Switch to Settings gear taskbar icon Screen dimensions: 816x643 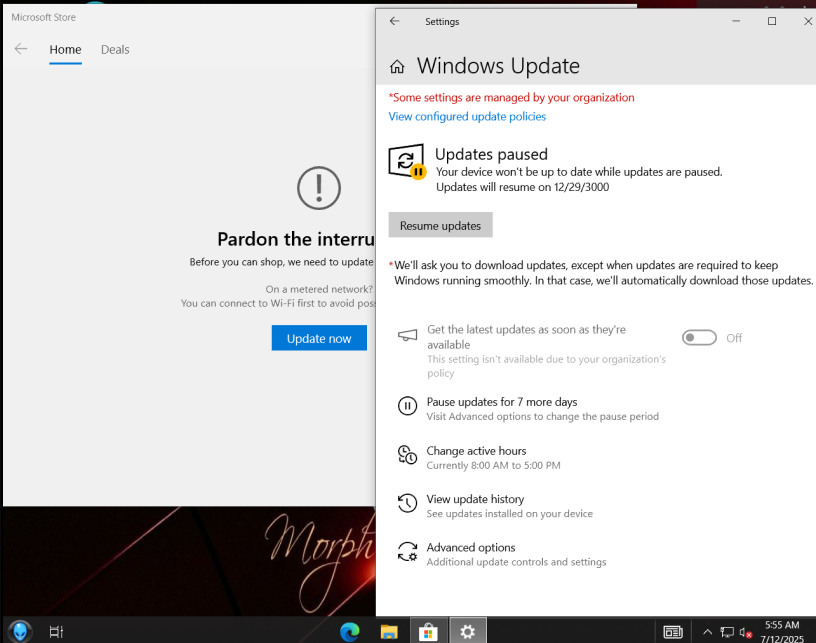click(x=468, y=631)
